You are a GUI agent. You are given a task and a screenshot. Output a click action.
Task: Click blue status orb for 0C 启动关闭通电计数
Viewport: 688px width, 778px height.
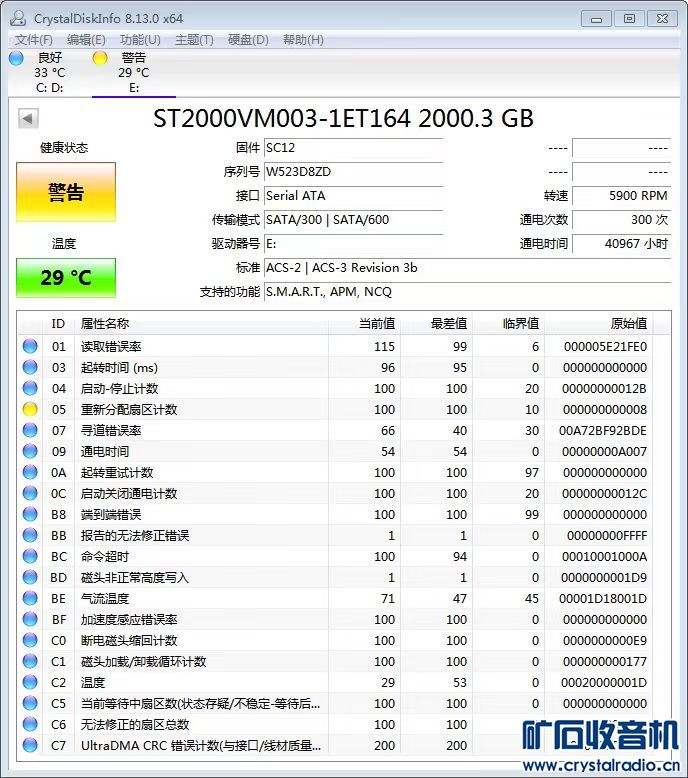click(x=30, y=493)
